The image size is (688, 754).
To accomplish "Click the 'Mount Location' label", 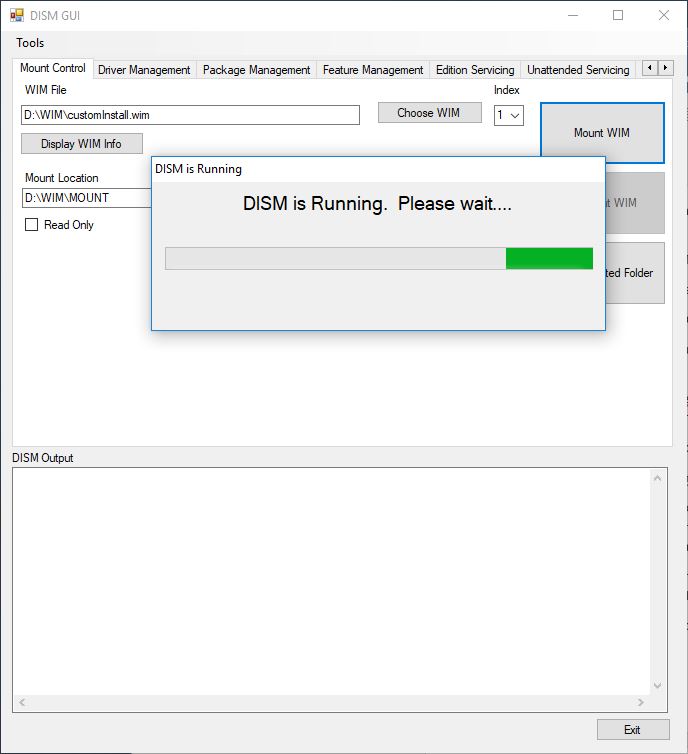I will tap(62, 178).
